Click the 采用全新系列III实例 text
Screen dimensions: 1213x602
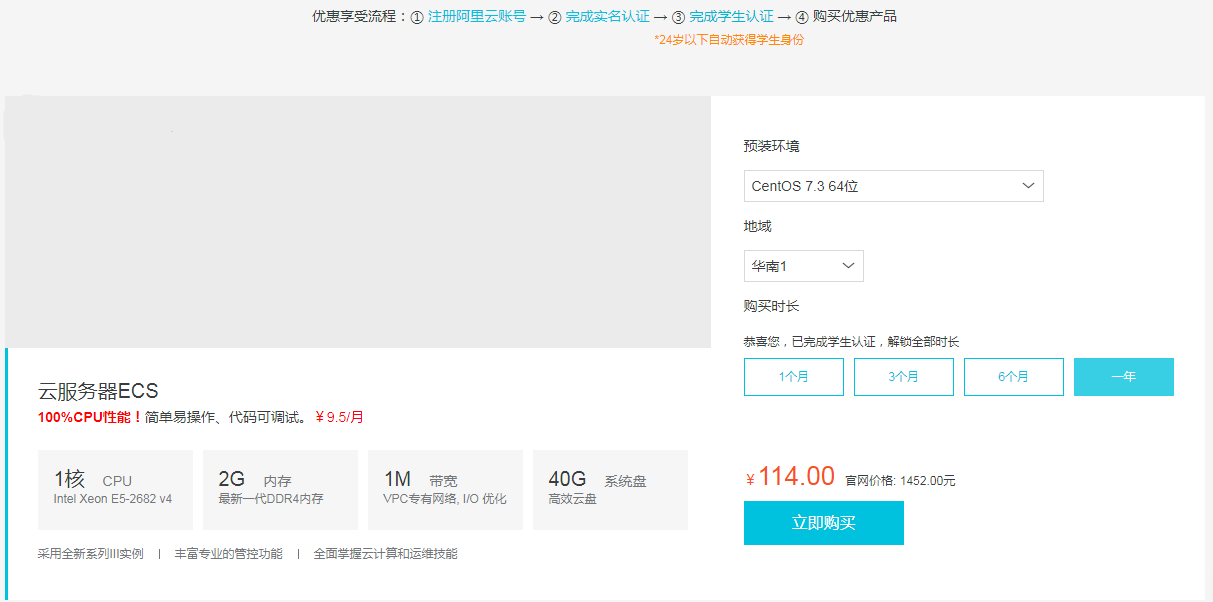91,553
